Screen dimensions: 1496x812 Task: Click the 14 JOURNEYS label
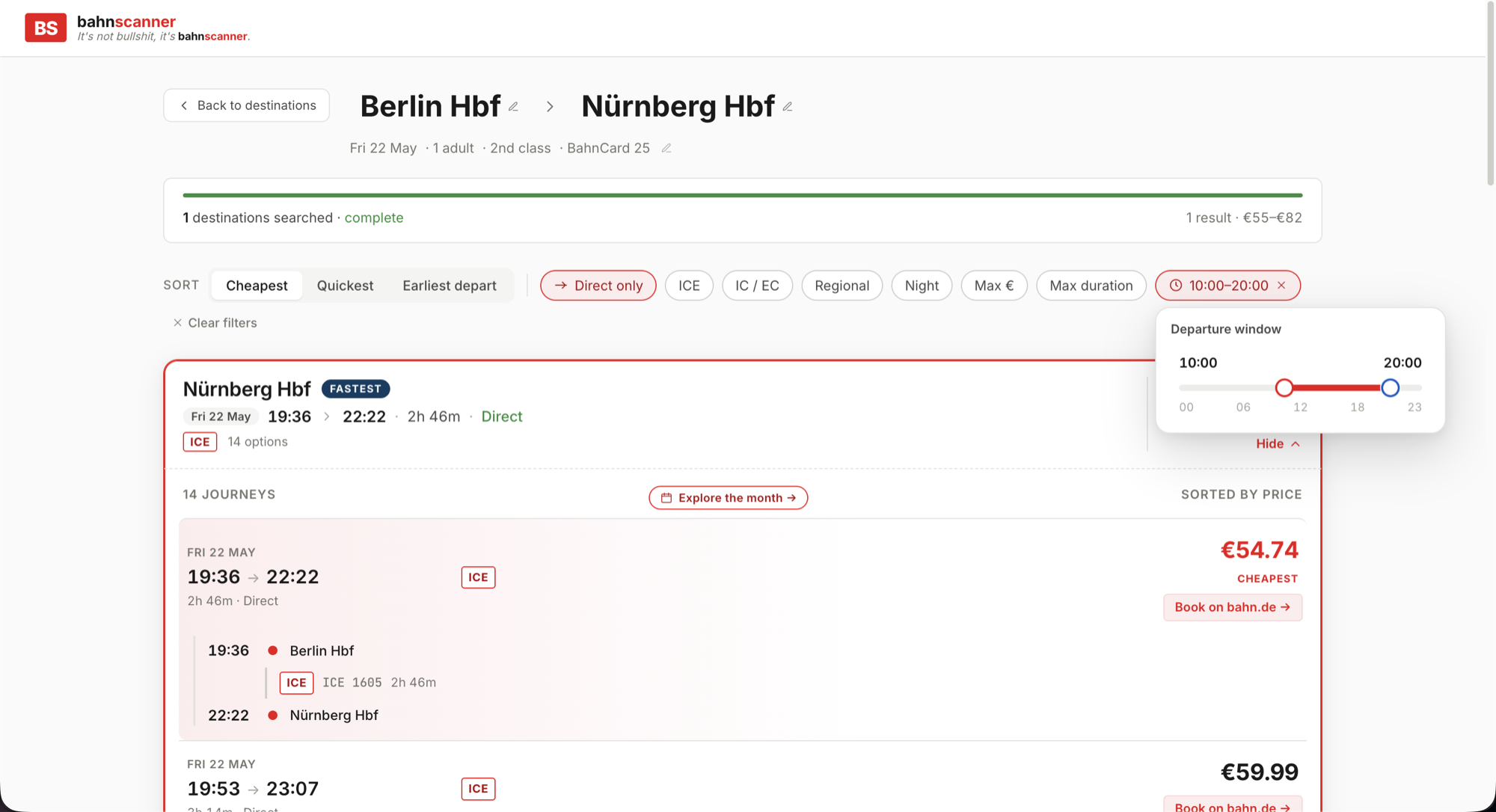(x=229, y=494)
